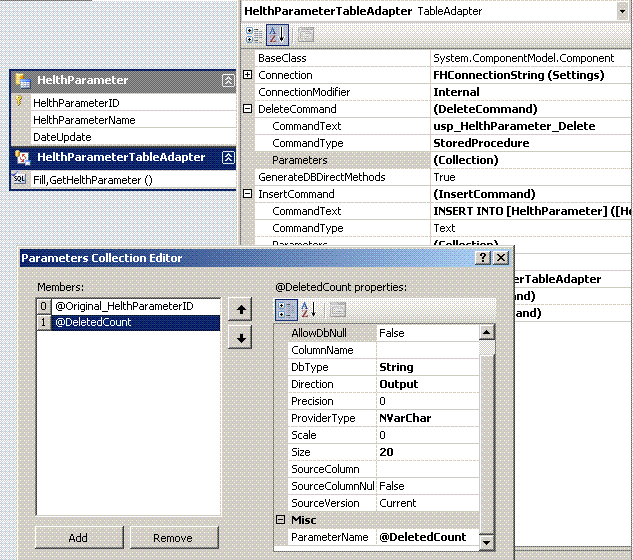Click Property Pages icon in @DeletedCount properties
The width and height of the screenshot is (633, 560).
(337, 310)
